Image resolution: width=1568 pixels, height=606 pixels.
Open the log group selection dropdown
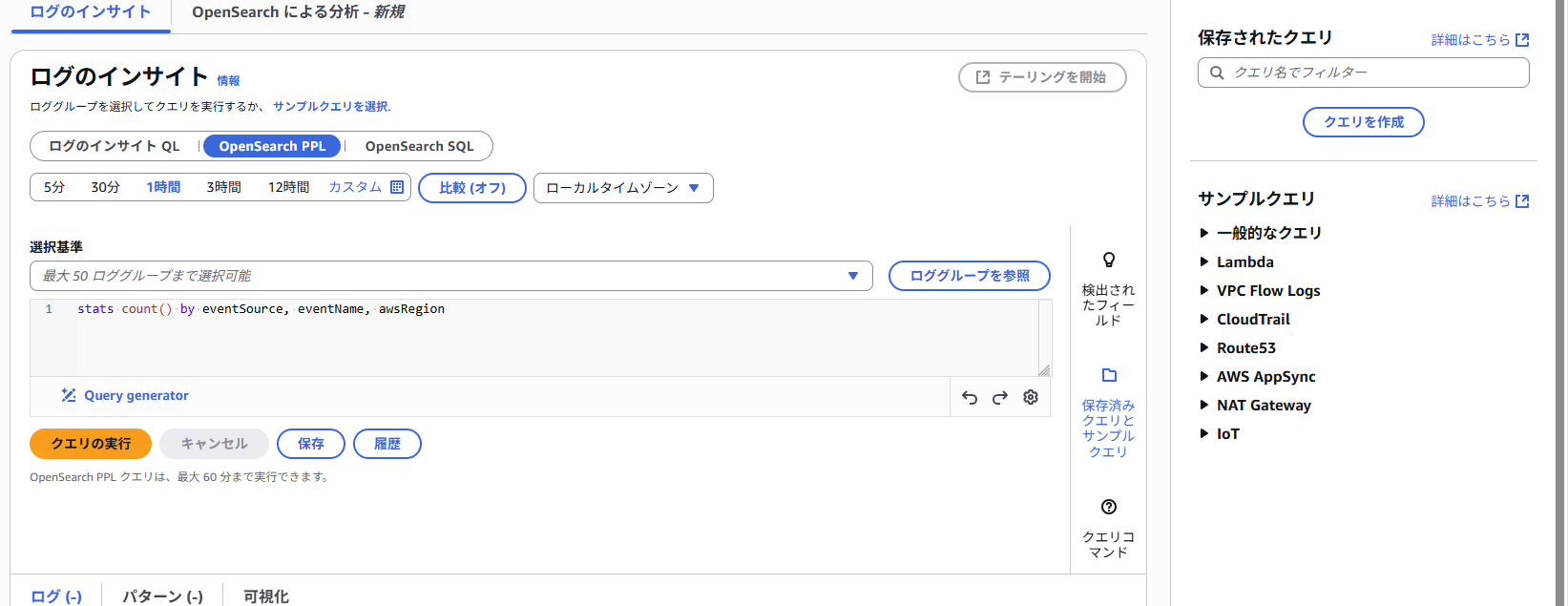pos(451,276)
